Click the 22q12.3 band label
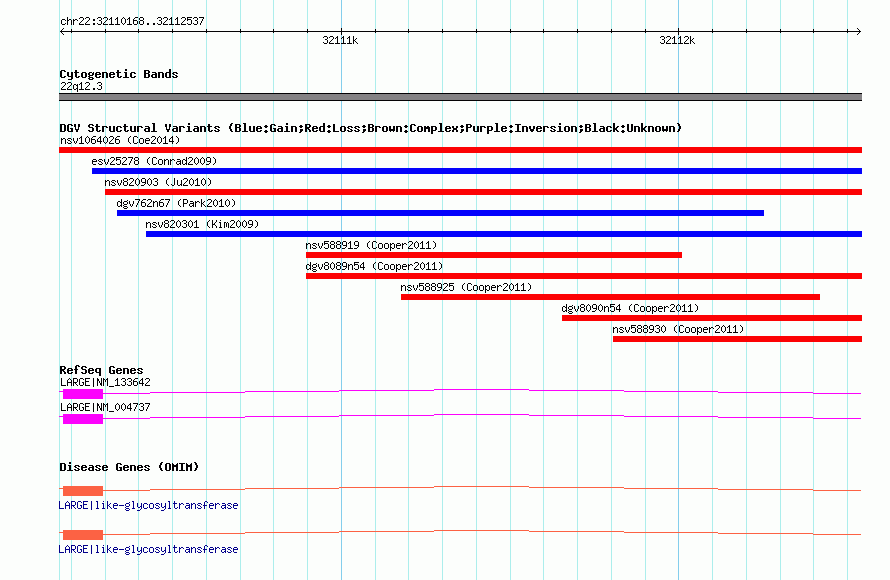Screen dimensions: 890x580 pyautogui.click(x=81, y=86)
